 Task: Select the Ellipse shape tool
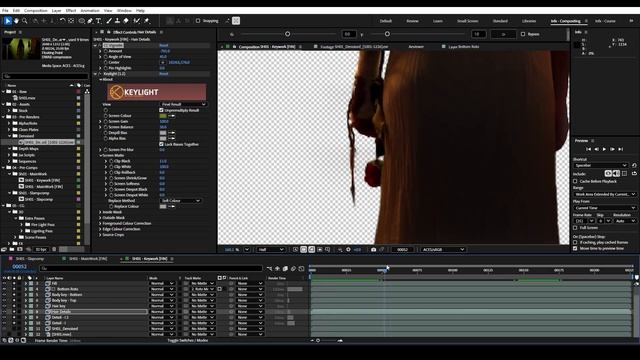(x=82, y=21)
